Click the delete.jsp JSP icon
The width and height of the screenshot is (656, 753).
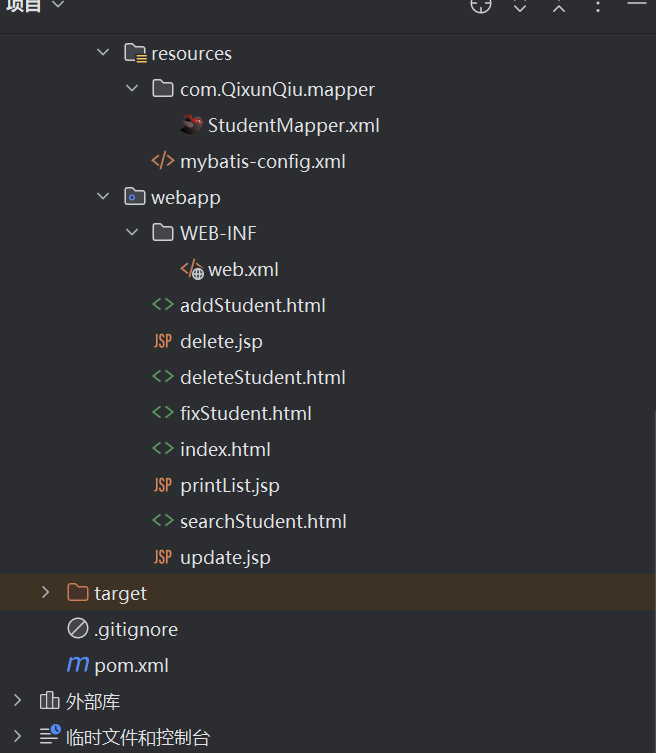click(x=162, y=341)
